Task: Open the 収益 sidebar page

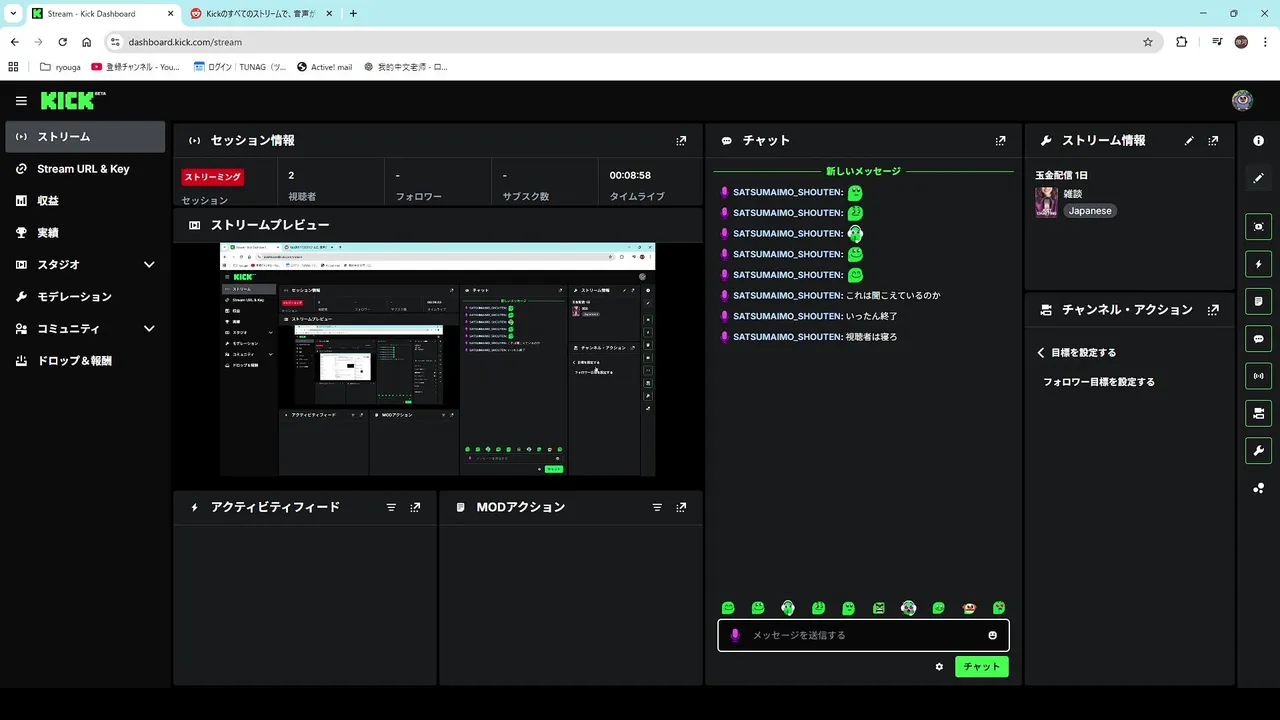Action: 85,201
